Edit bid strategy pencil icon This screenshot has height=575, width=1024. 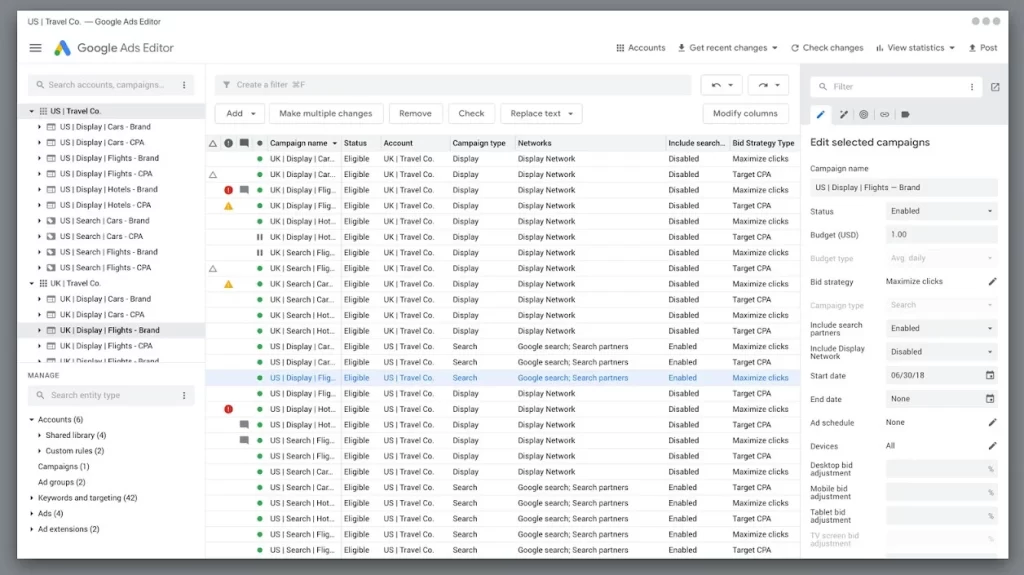992,282
